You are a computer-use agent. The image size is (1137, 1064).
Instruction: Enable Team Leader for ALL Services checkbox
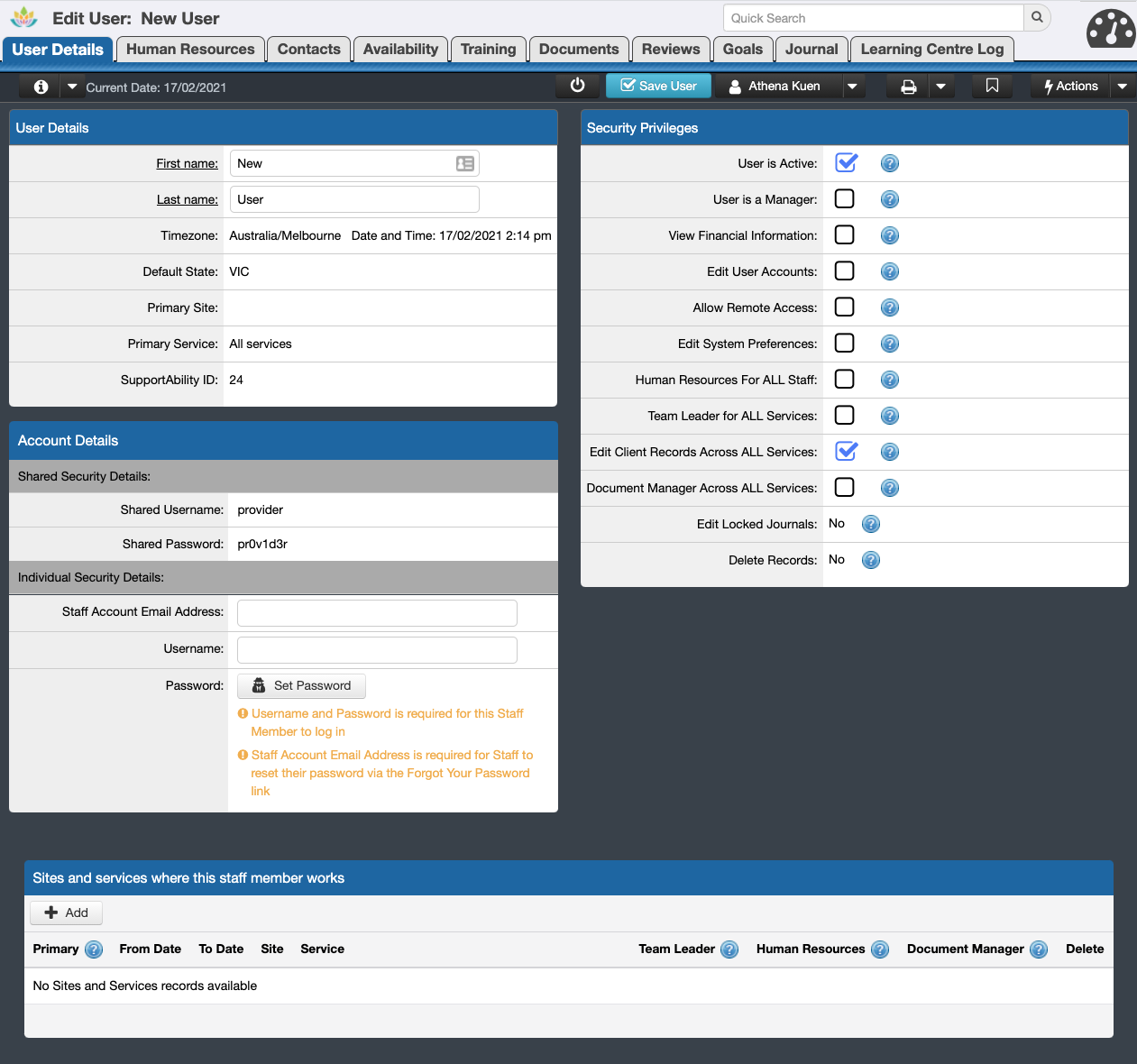pyautogui.click(x=845, y=415)
